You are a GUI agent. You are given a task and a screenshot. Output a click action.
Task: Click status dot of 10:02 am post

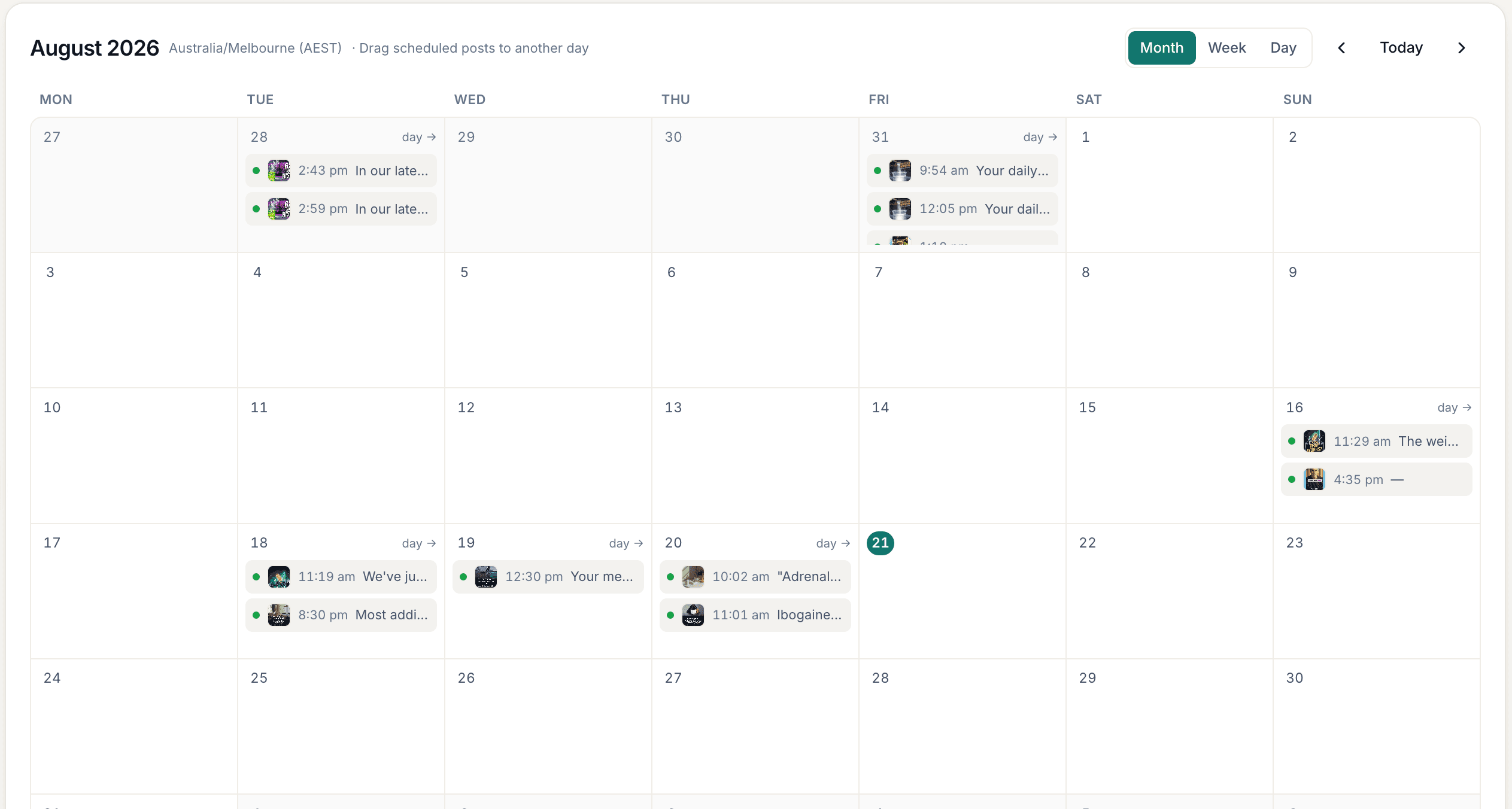[670, 577]
